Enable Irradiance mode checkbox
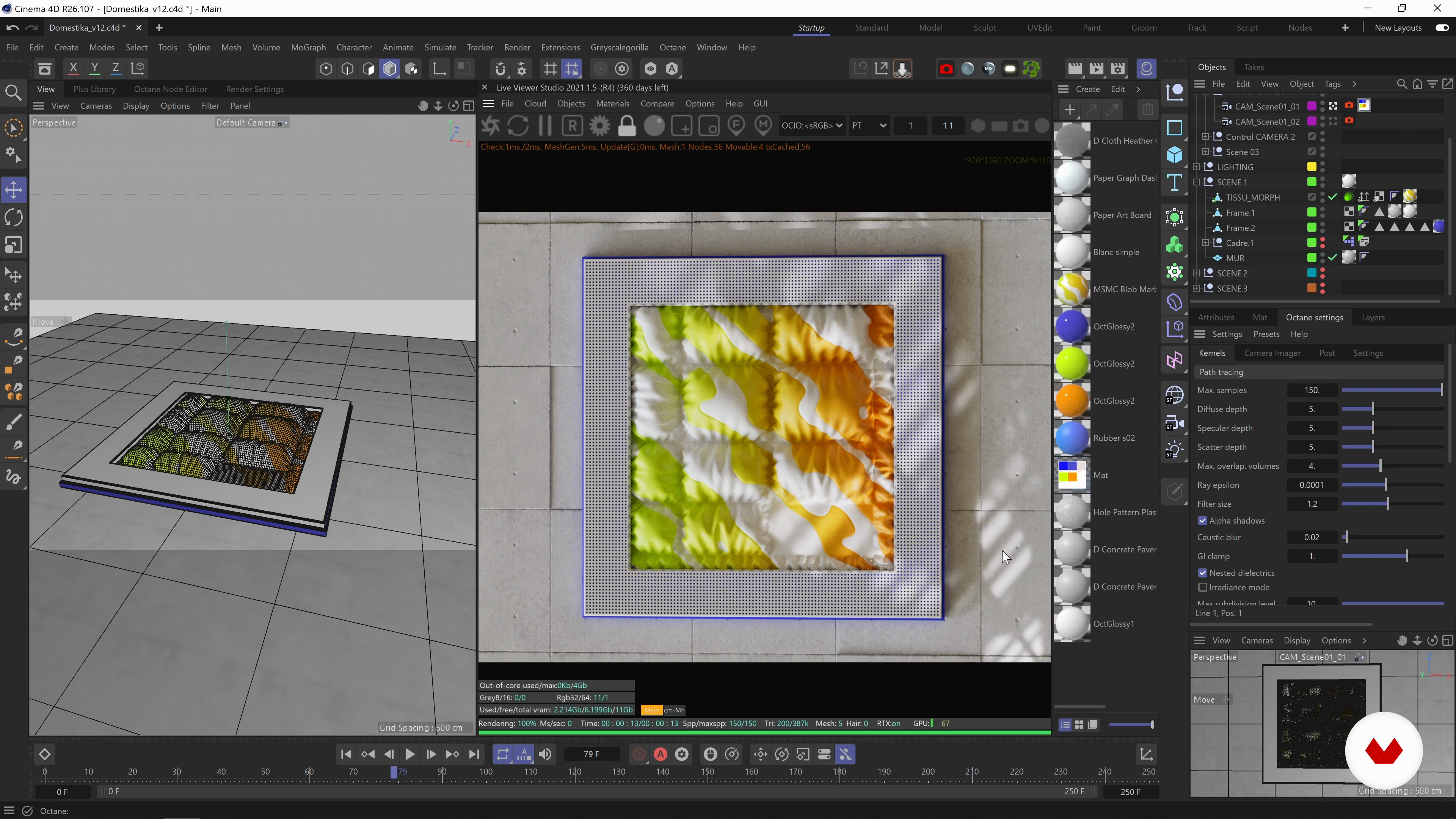Screen dimensions: 1456x819 pyautogui.click(x=1202, y=587)
